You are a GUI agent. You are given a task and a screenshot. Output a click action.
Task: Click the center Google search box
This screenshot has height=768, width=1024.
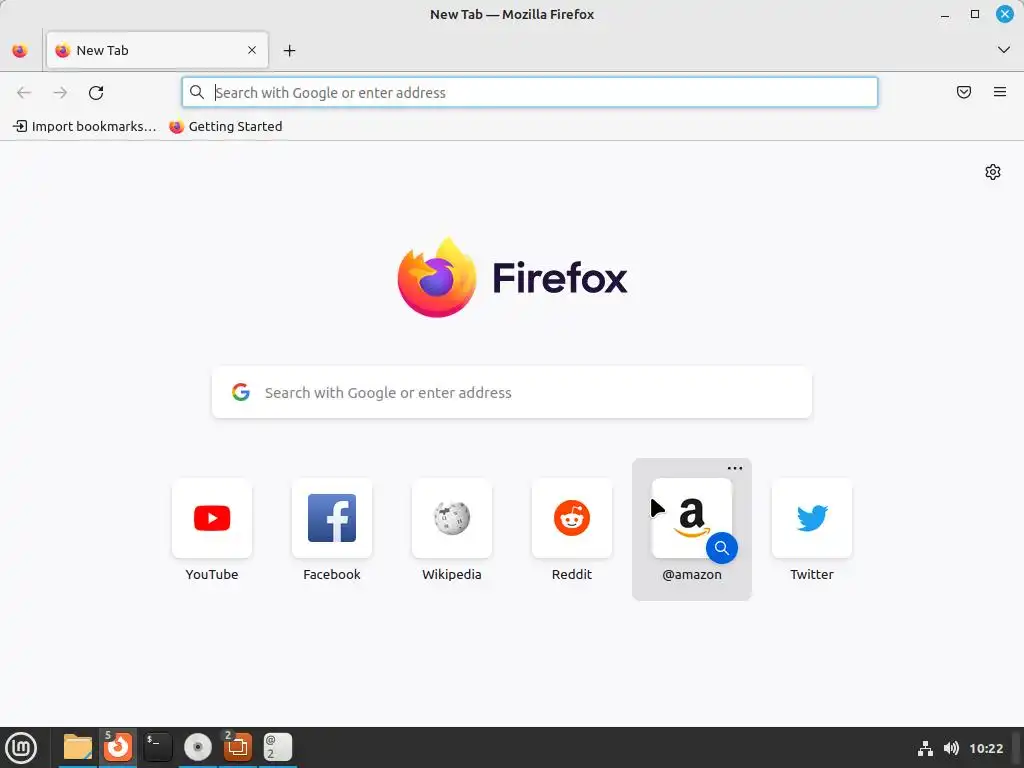pyautogui.click(x=511, y=392)
